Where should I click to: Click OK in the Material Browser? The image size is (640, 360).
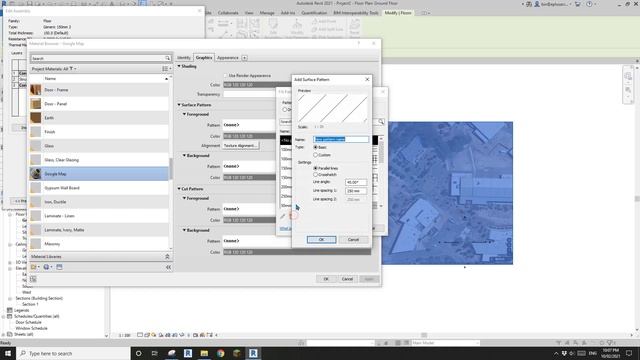(x=326, y=279)
